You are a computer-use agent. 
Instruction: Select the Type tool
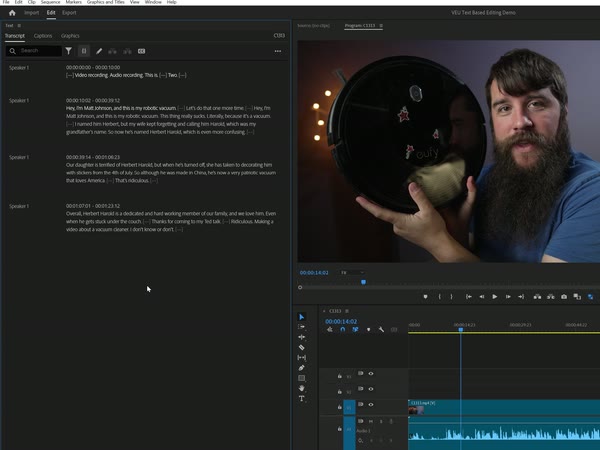click(302, 399)
